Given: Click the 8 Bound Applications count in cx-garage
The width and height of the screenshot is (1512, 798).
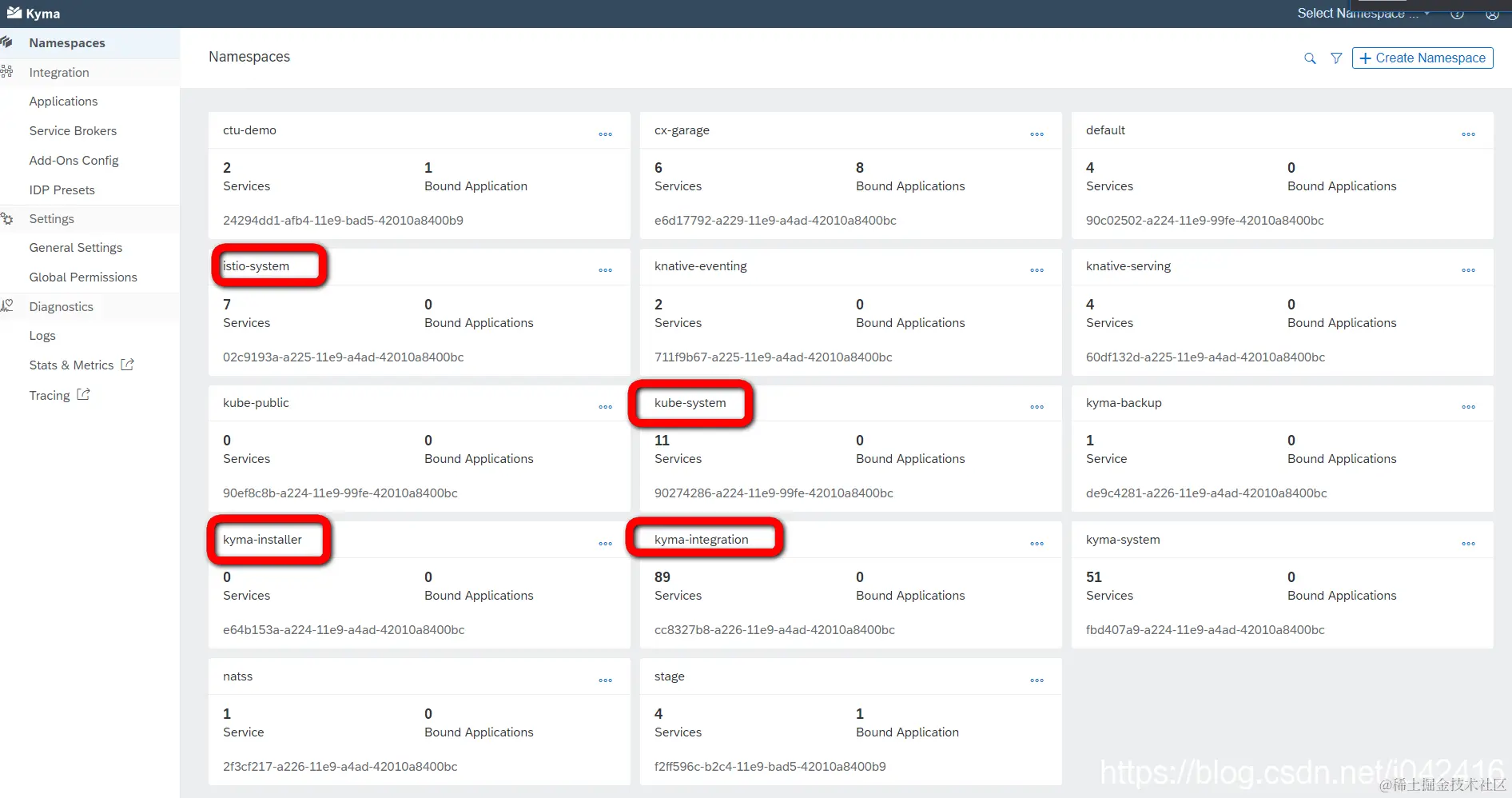Looking at the screenshot, I should click(860, 168).
